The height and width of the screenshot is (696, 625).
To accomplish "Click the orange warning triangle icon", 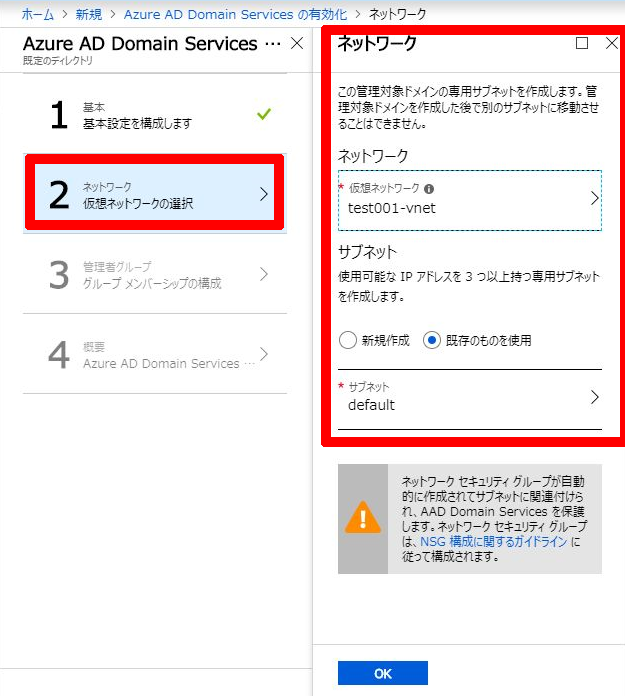I will click(363, 518).
